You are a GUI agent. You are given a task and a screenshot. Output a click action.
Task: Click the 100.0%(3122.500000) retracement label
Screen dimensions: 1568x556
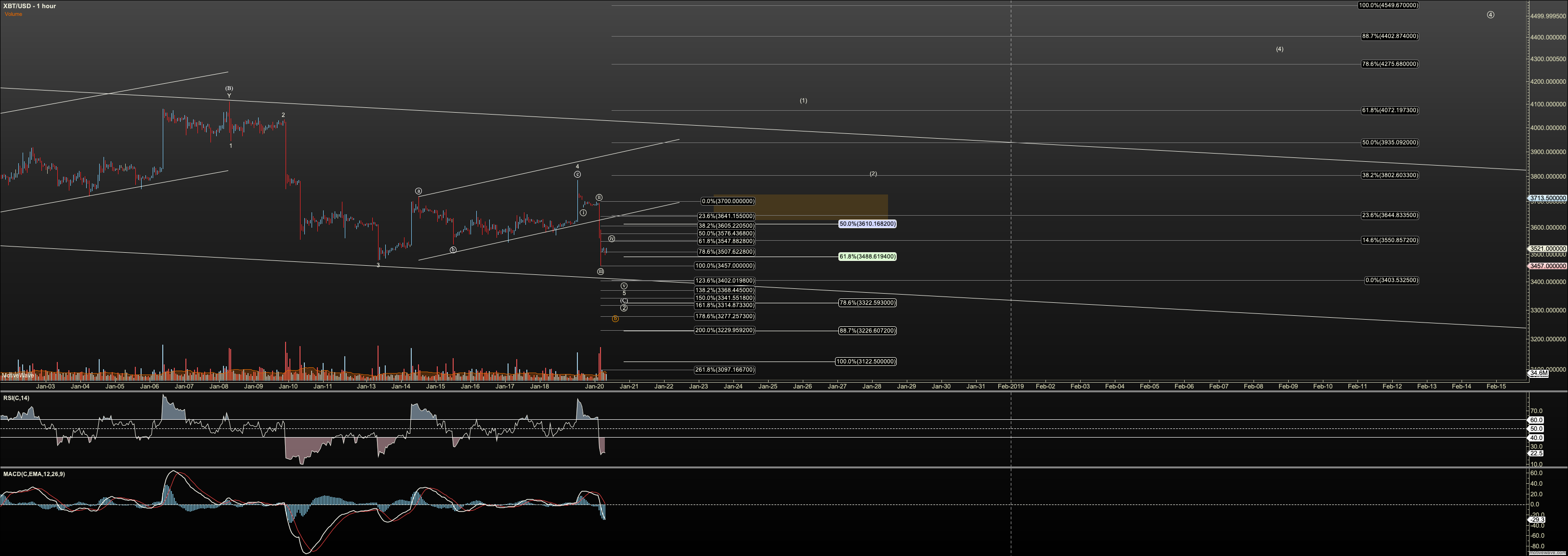866,362
